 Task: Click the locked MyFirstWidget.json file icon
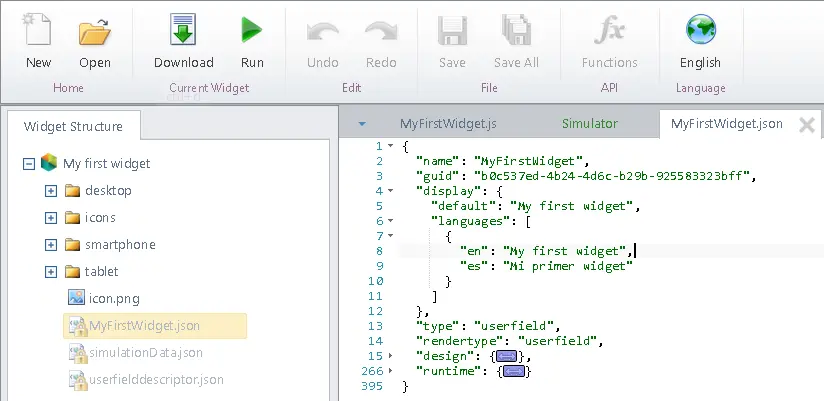(x=78, y=326)
